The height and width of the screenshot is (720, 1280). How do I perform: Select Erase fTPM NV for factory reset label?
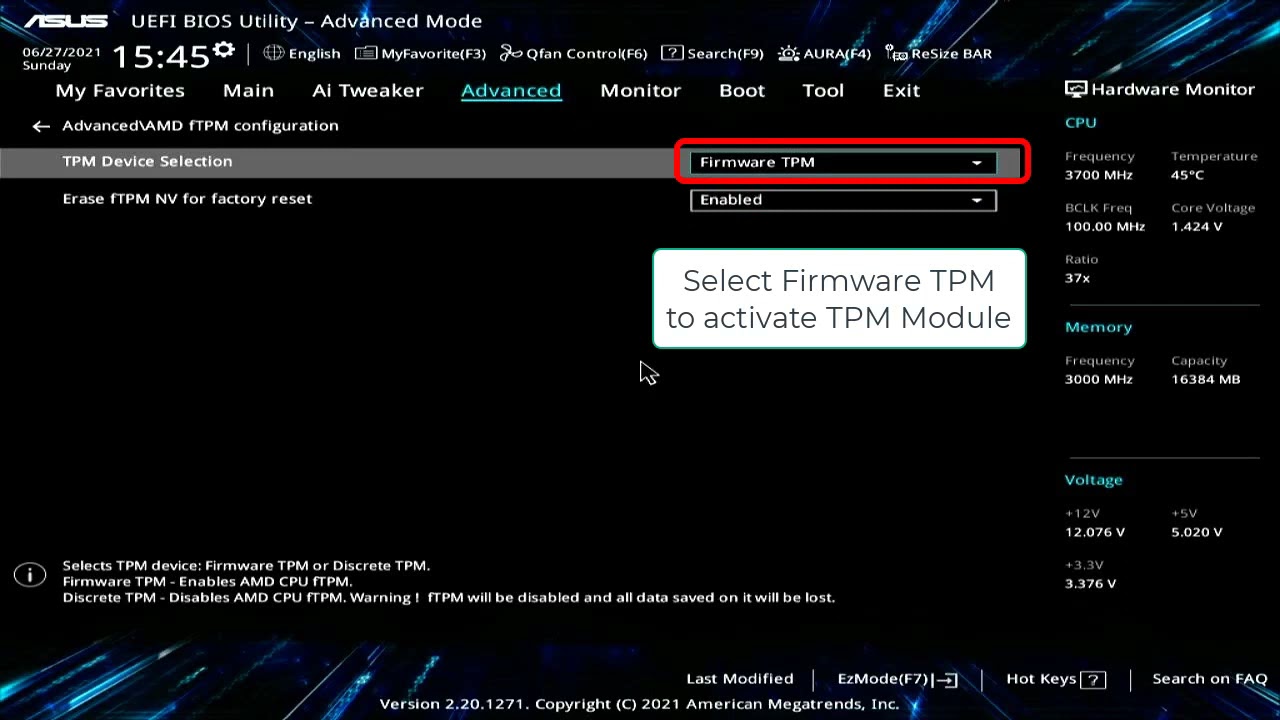187,198
